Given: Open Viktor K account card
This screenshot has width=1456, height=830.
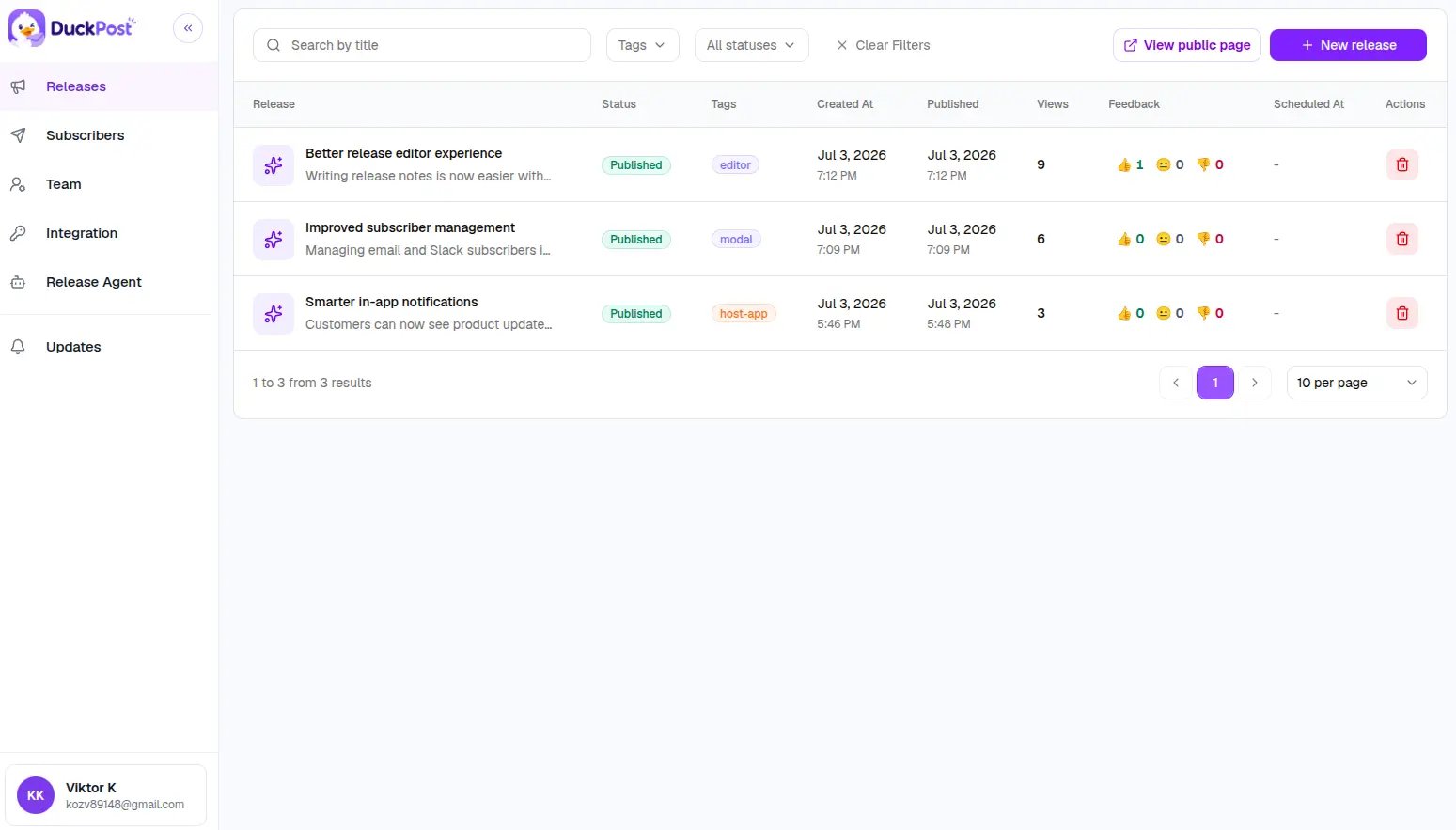Looking at the screenshot, I should click(105, 795).
